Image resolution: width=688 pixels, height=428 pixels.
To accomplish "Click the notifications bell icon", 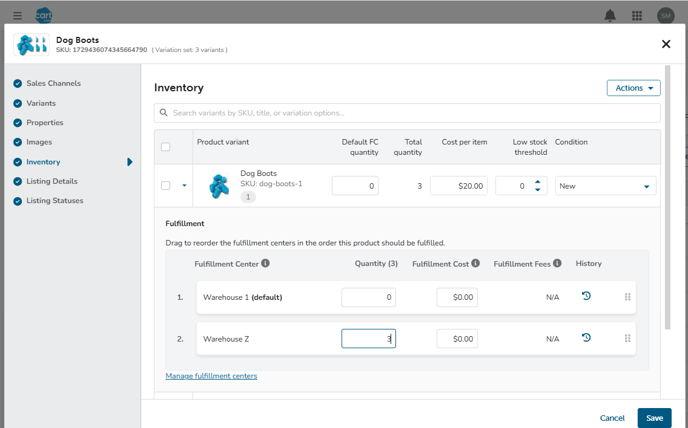I will [x=610, y=16].
